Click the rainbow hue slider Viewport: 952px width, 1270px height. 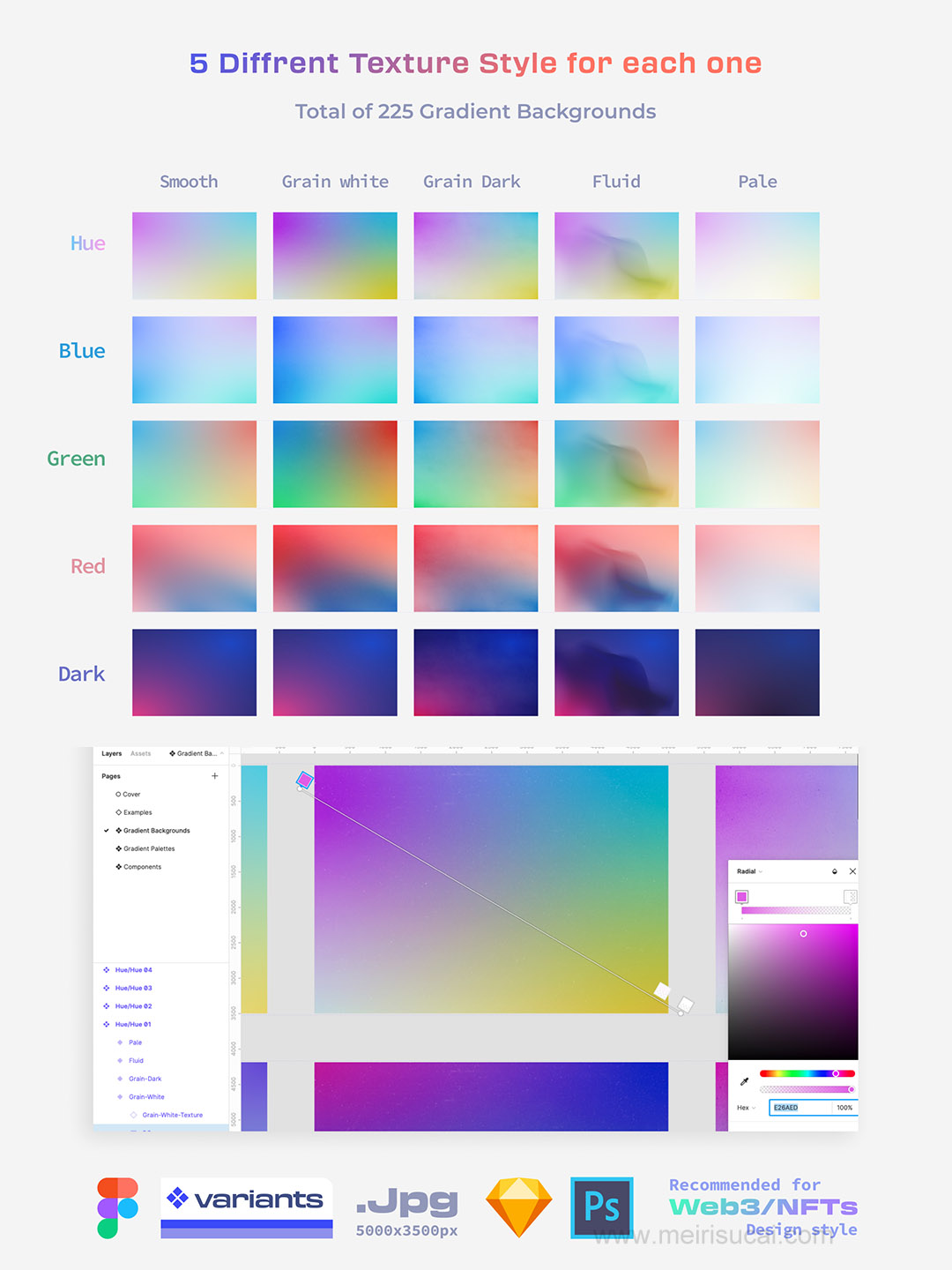tap(807, 1073)
